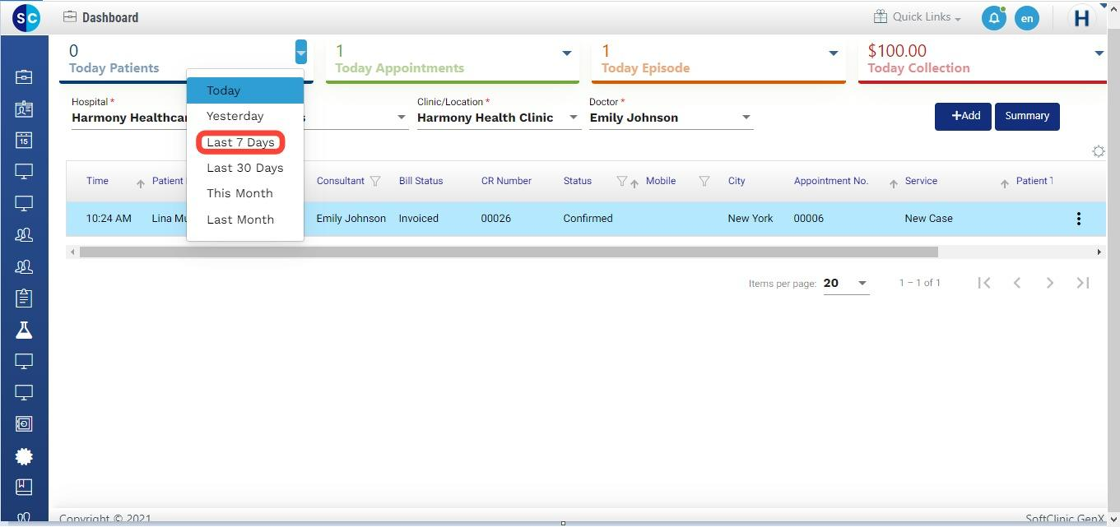The height and width of the screenshot is (527, 1120).
Task: Click the monitor icon directly below the flask icon
Action: pos(24,361)
